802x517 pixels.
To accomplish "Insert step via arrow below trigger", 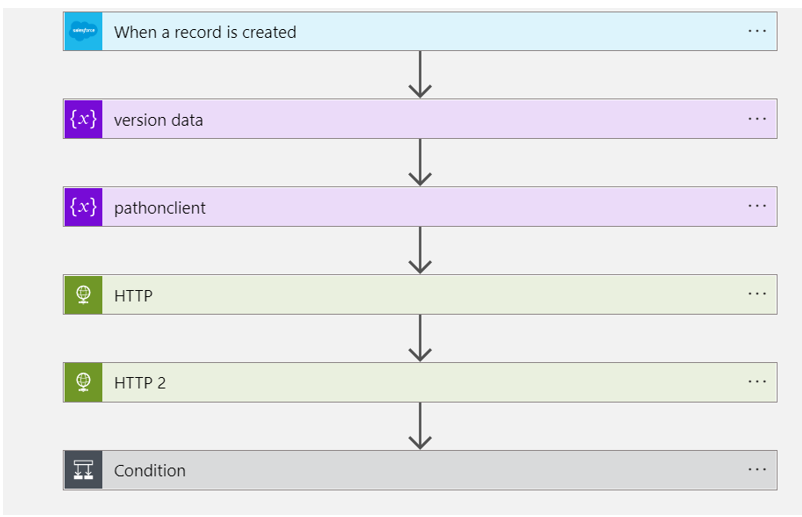I will (420, 75).
